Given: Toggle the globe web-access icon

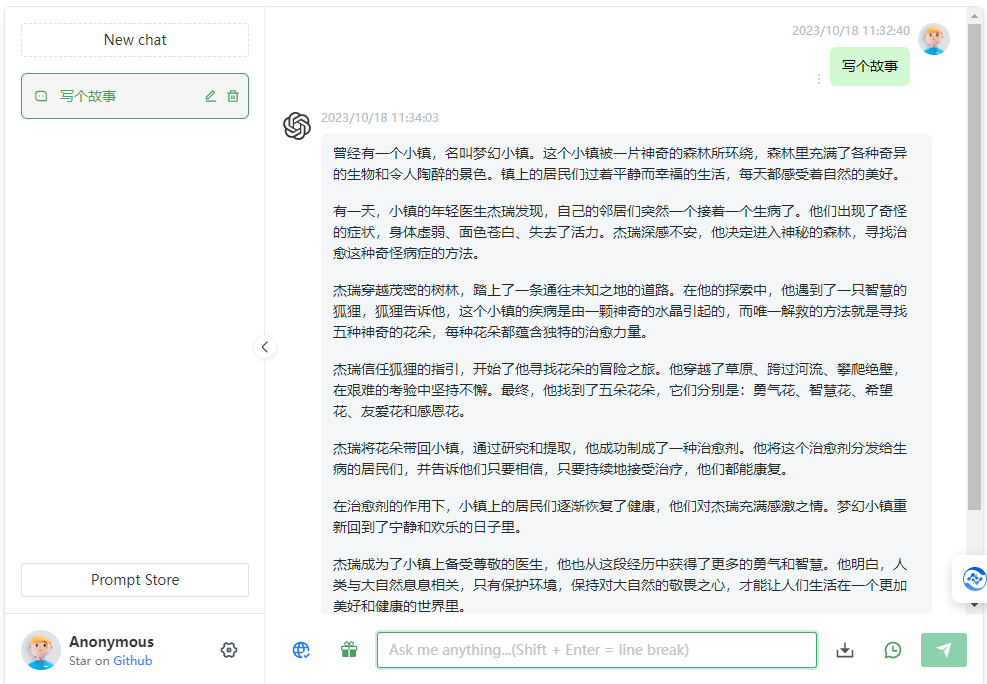Looking at the screenshot, I should click(301, 650).
